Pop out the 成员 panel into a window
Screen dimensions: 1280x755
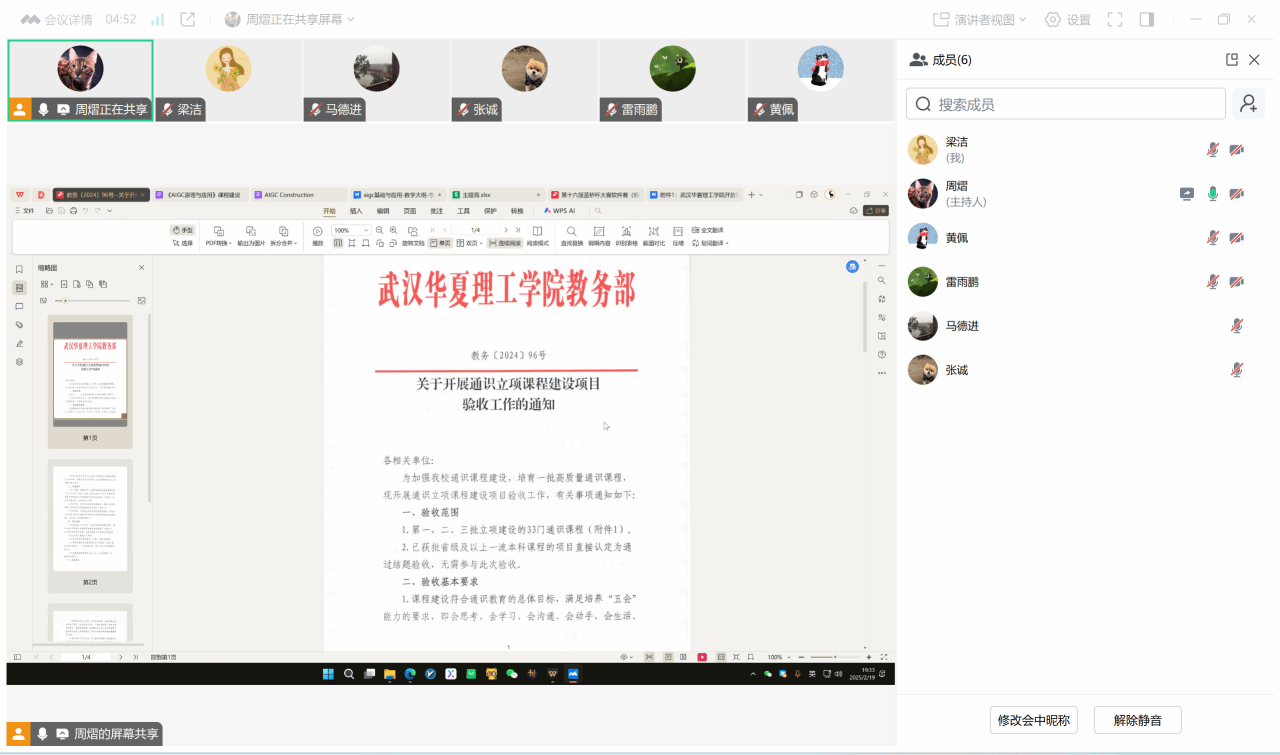pos(1232,60)
